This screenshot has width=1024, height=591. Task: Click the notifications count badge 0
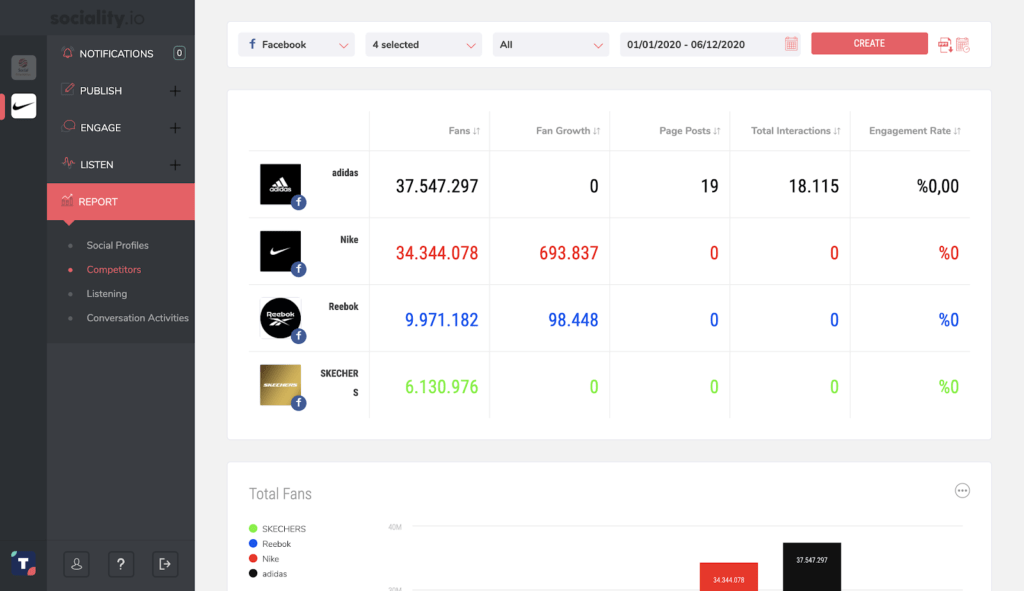[x=179, y=53]
